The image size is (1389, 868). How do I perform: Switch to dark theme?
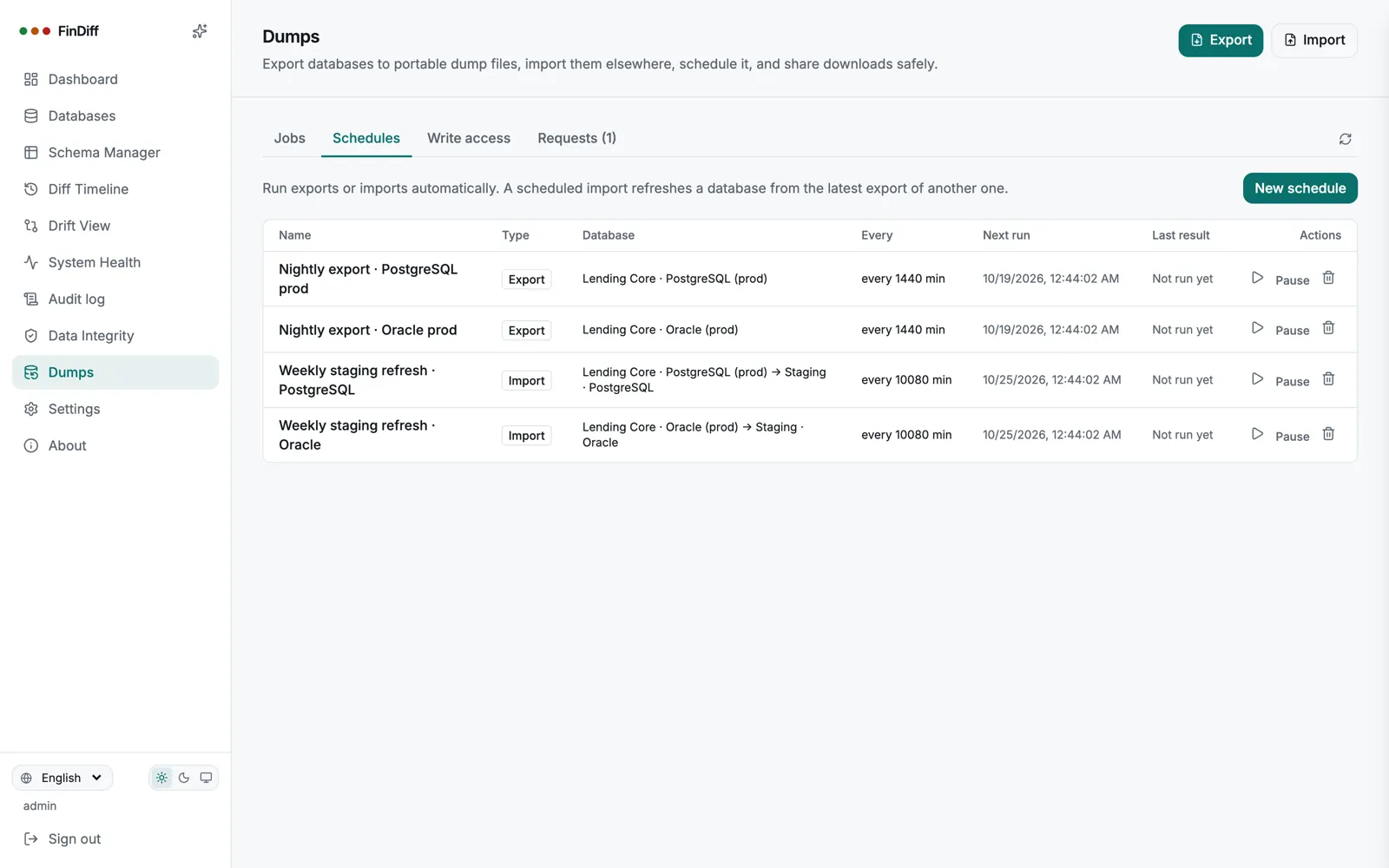point(184,778)
